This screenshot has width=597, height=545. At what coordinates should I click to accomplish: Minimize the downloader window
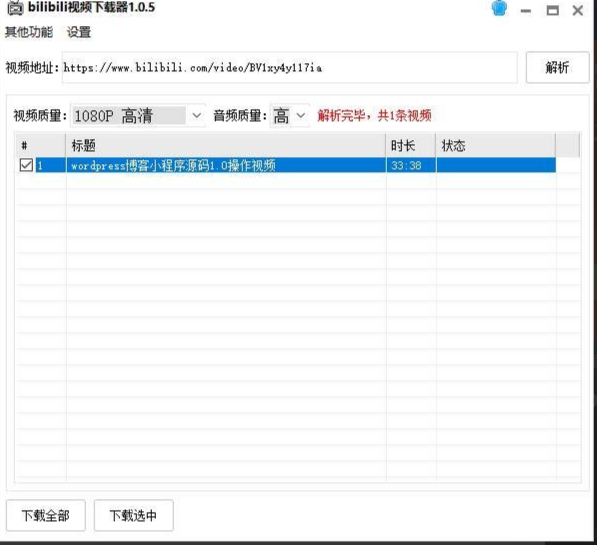[526, 11]
